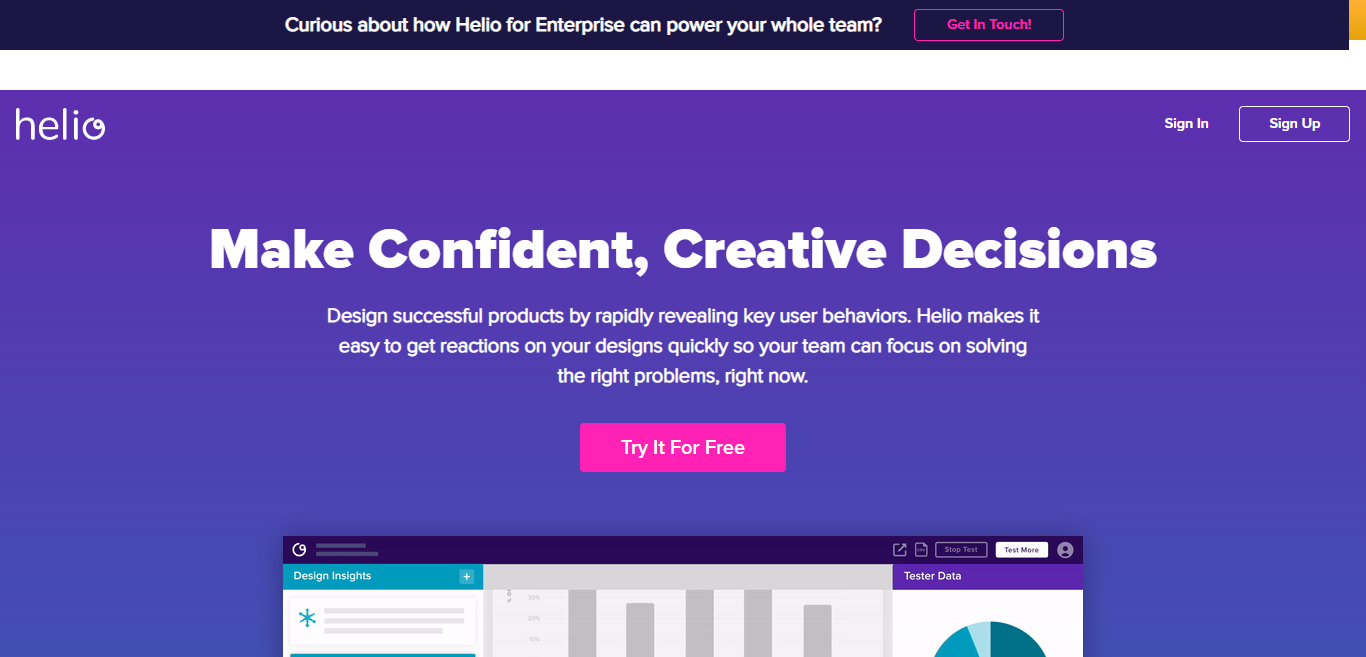Click Try It For Free button
Screen dimensions: 1366x657
pos(683,447)
